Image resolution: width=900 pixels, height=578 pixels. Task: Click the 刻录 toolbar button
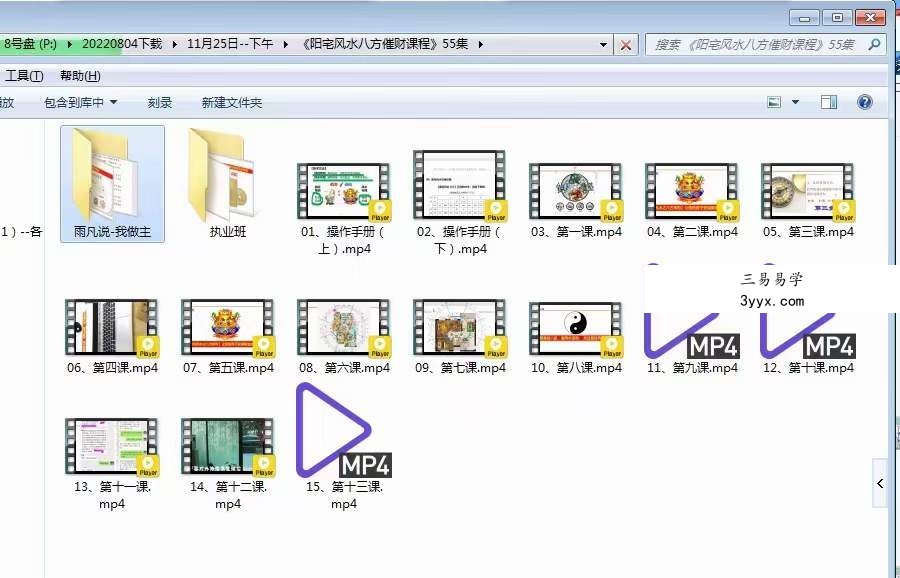[160, 102]
